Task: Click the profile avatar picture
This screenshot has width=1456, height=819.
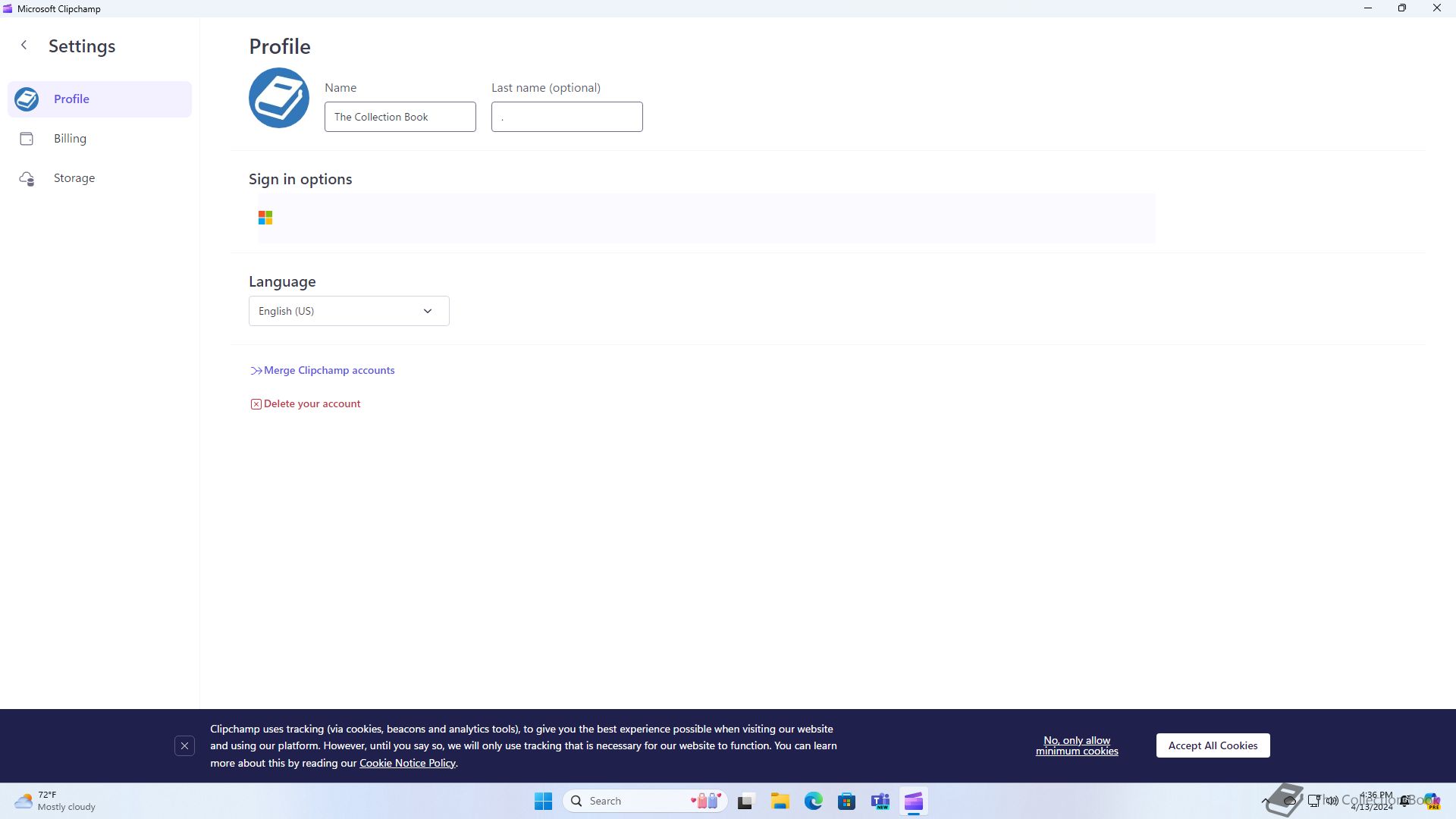Action: click(279, 98)
